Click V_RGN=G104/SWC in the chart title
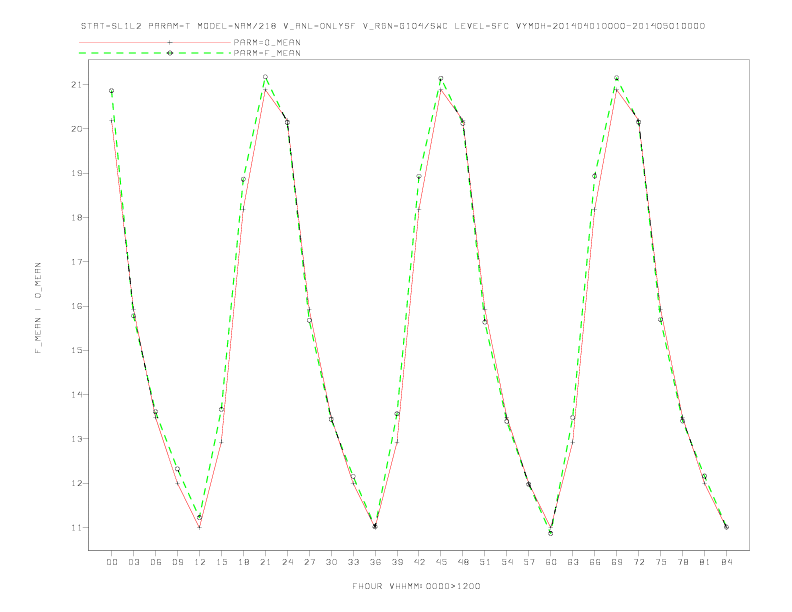Viewport: 792px width, 612px height. pos(405,26)
